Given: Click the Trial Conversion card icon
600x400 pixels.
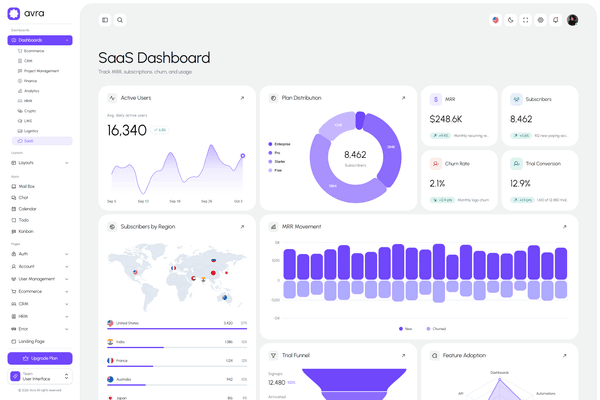Looking at the screenshot, I should point(516,163).
